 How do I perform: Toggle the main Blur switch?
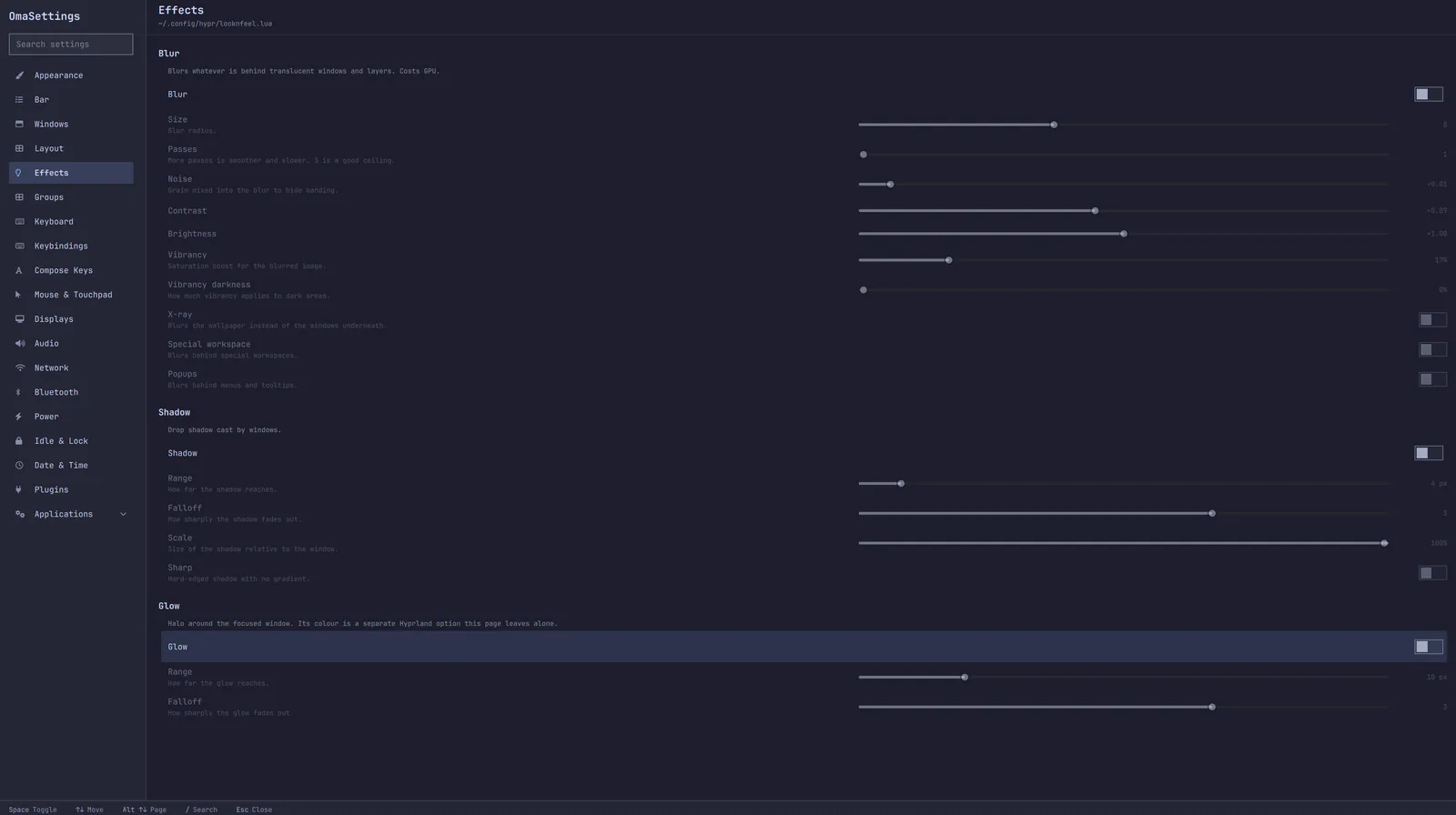pyautogui.click(x=1429, y=95)
